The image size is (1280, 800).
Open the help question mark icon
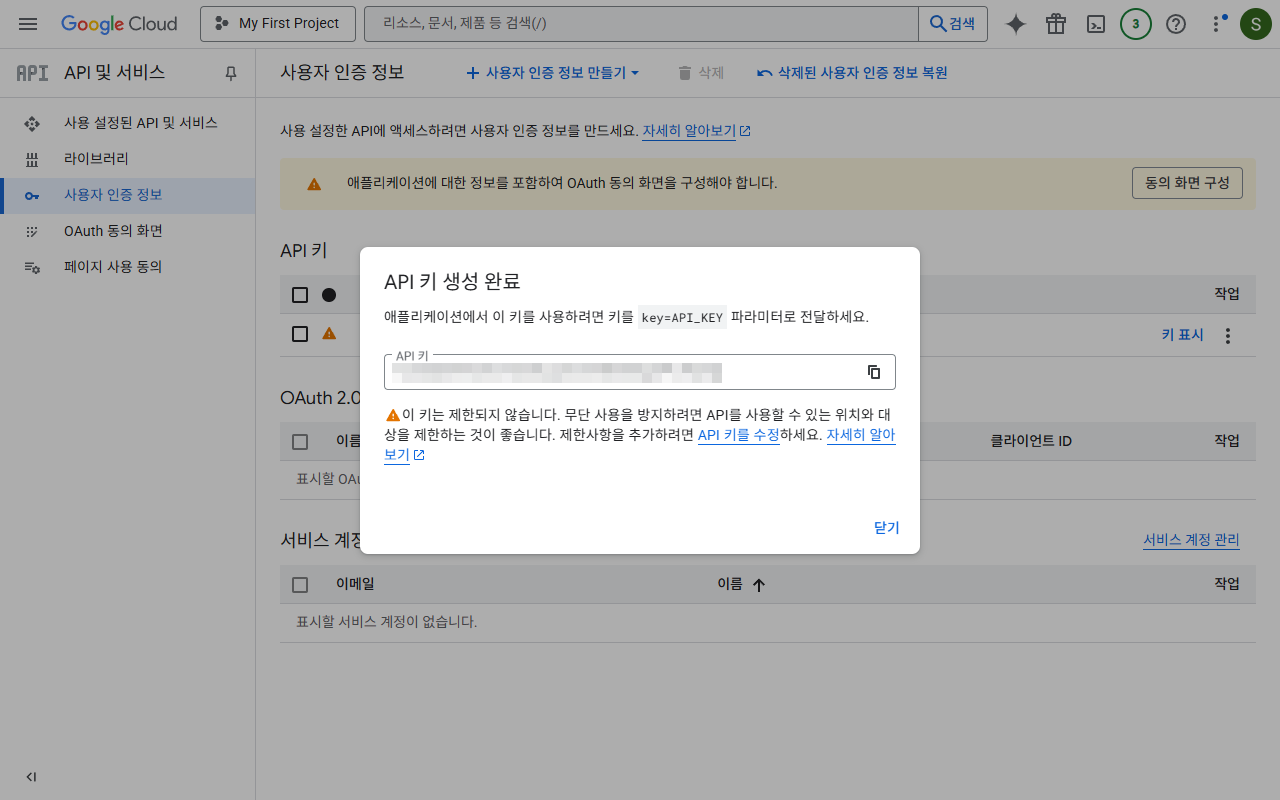(x=1176, y=24)
